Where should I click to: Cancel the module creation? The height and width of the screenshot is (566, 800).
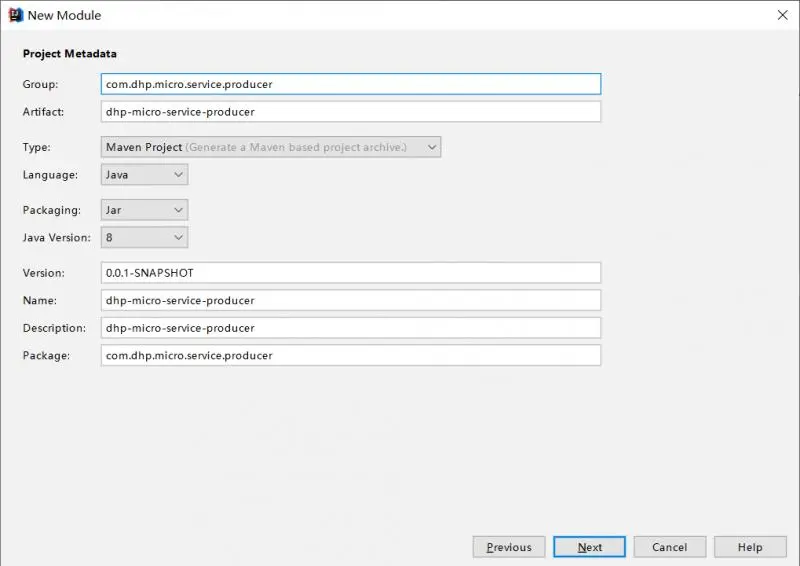pos(670,547)
